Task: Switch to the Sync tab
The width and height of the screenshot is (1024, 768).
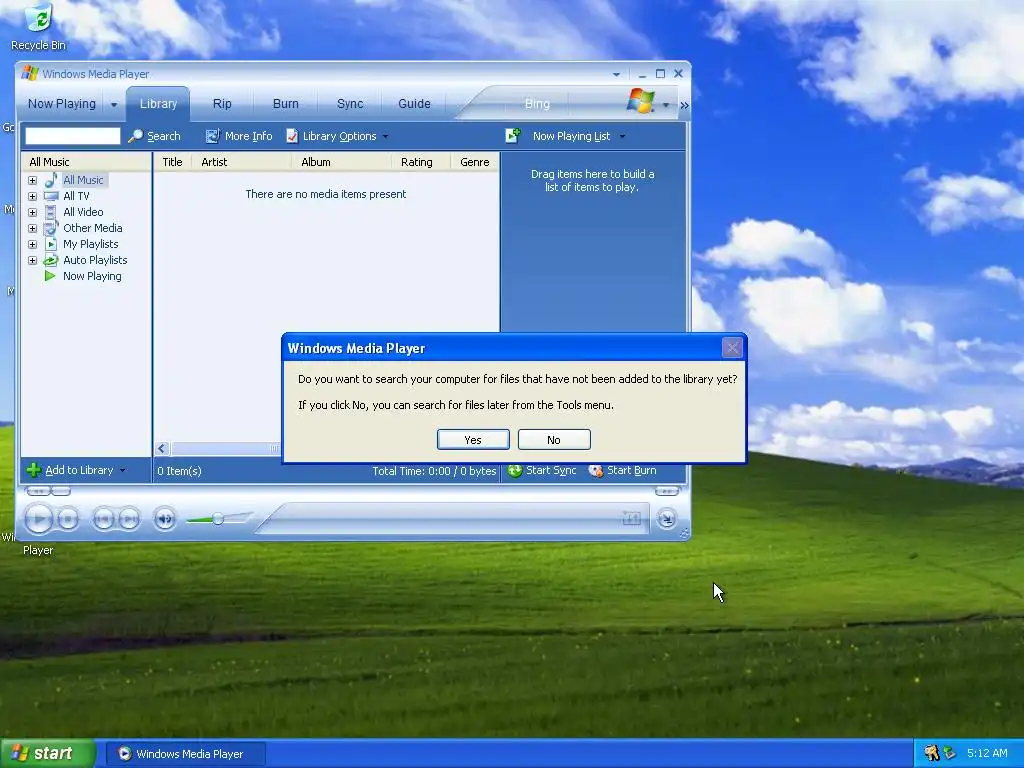Action: tap(350, 104)
